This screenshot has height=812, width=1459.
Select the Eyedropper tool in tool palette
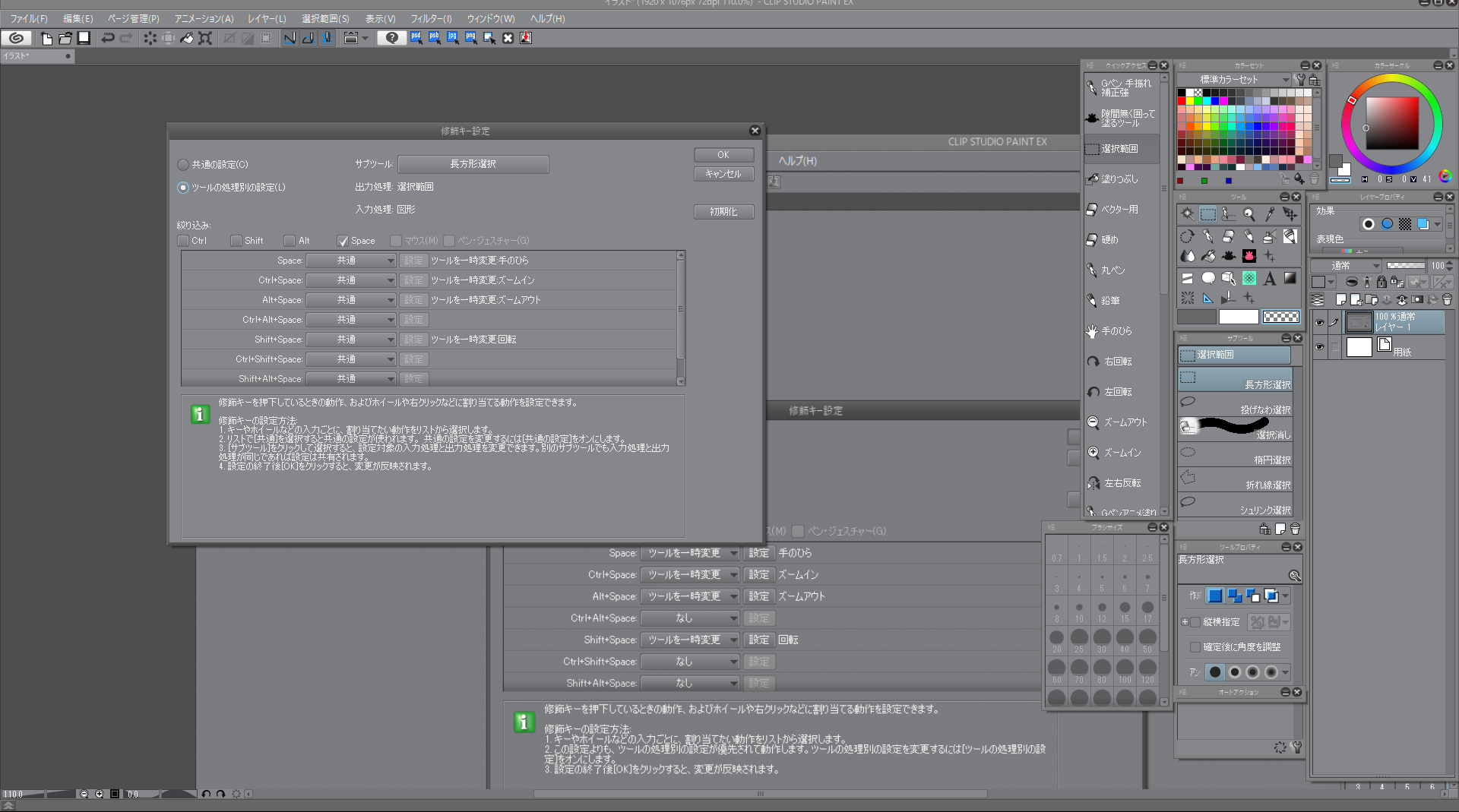coord(1269,215)
